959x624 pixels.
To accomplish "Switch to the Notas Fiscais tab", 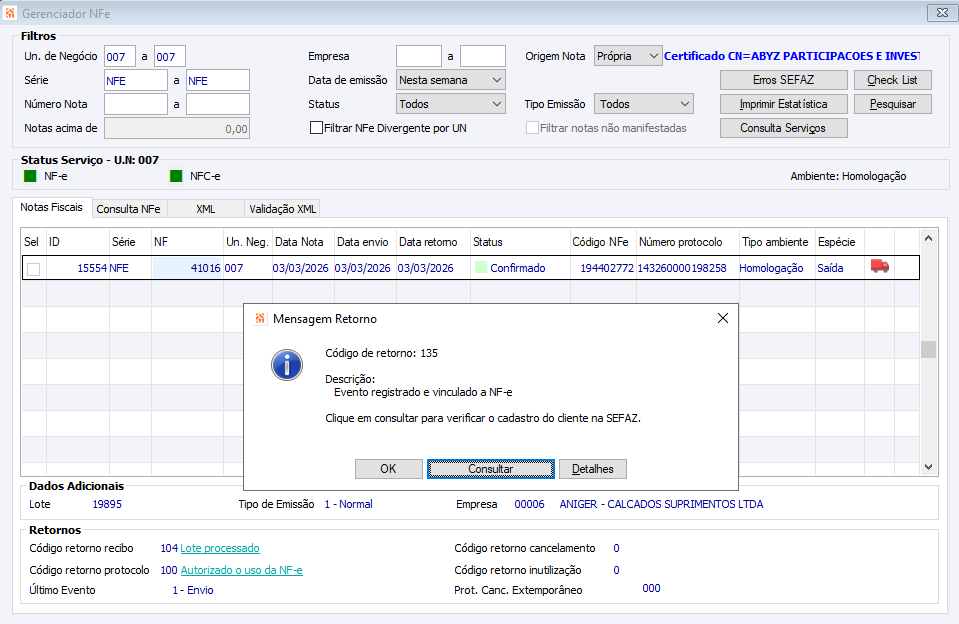I will [51, 207].
